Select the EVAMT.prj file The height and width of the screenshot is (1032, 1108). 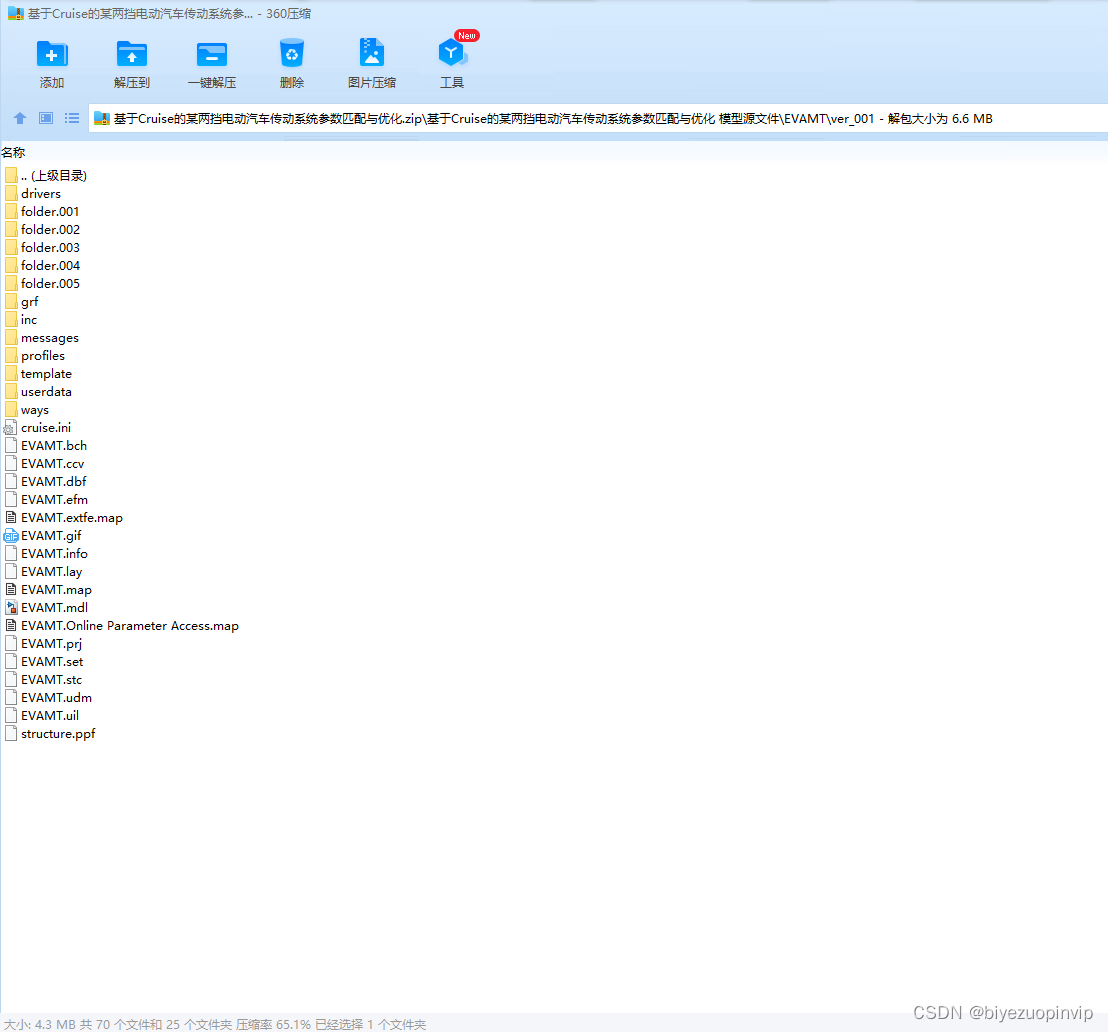(x=43, y=644)
